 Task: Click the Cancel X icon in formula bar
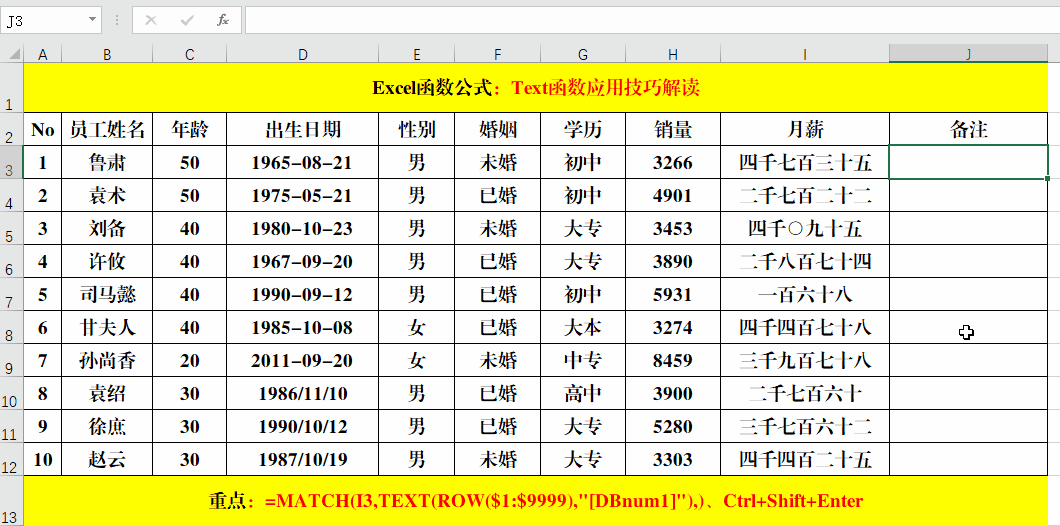[151, 20]
